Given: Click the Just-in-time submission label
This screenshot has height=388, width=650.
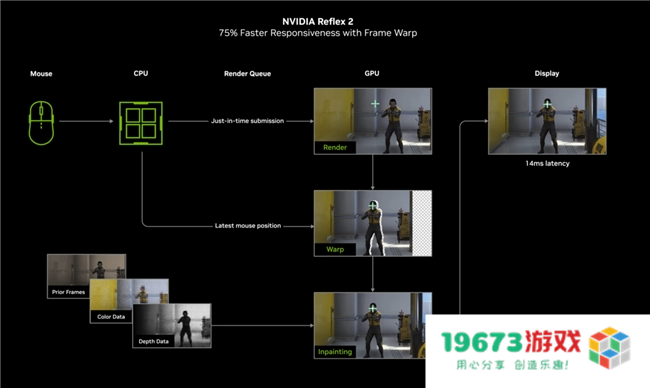Looking at the screenshot, I should point(247,121).
